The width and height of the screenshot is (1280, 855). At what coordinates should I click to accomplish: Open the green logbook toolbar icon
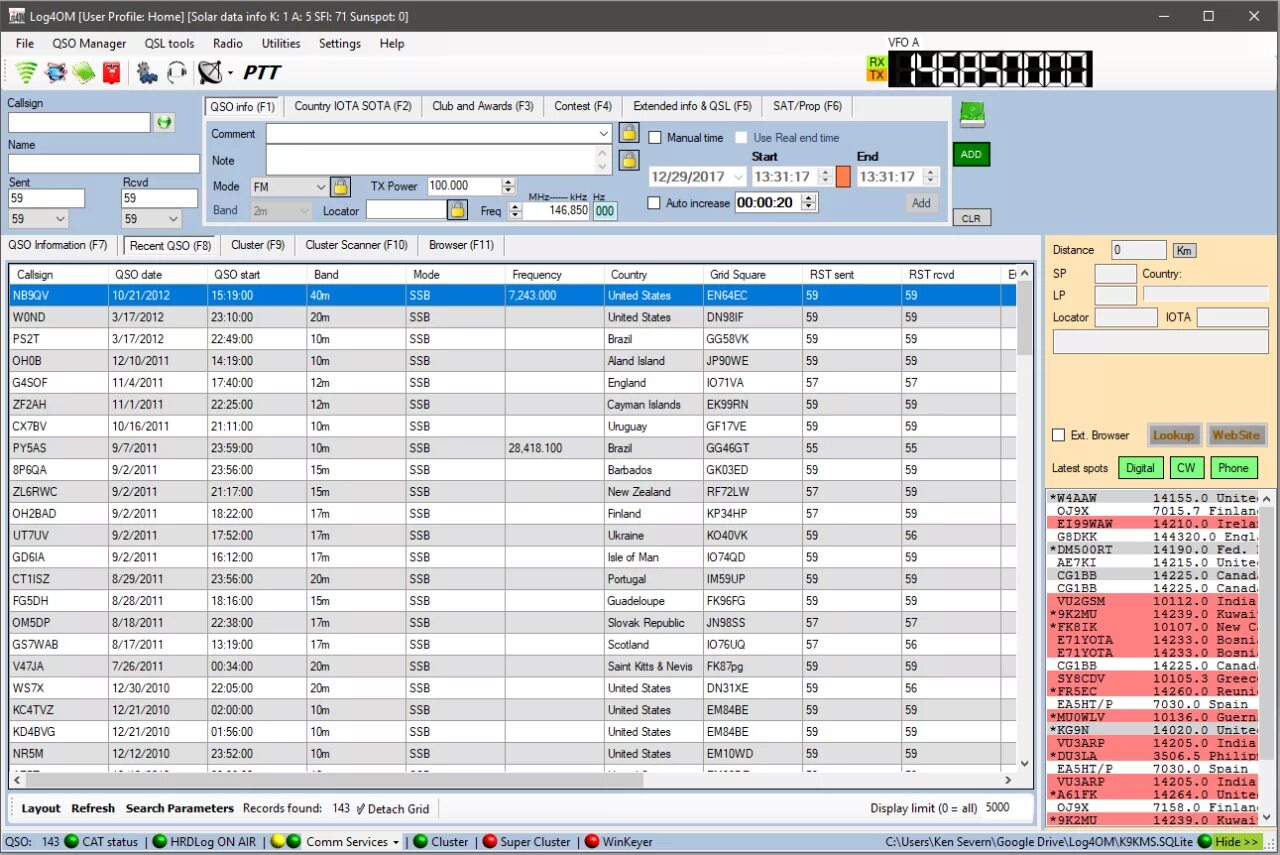(84, 72)
